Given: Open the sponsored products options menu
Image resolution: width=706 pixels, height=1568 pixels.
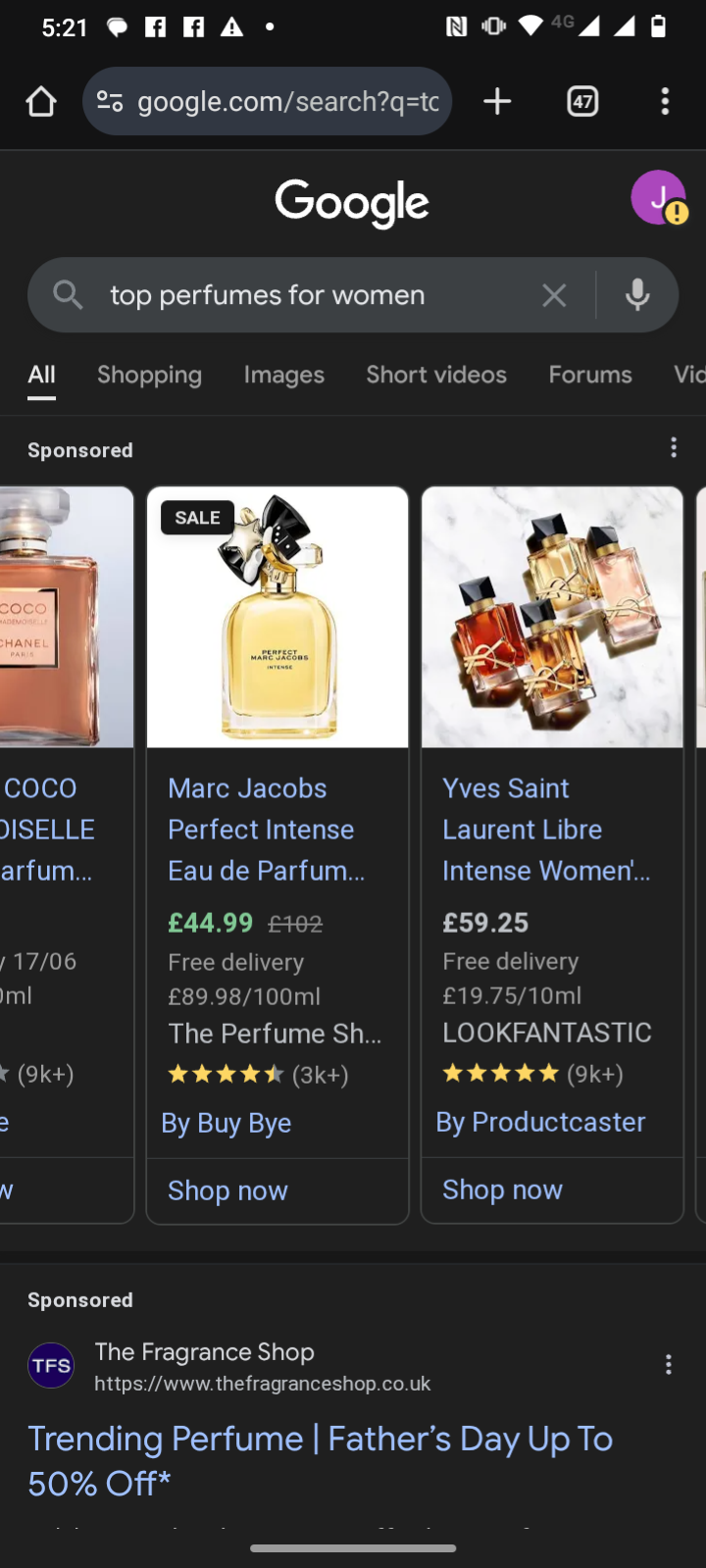Looking at the screenshot, I should click(674, 448).
